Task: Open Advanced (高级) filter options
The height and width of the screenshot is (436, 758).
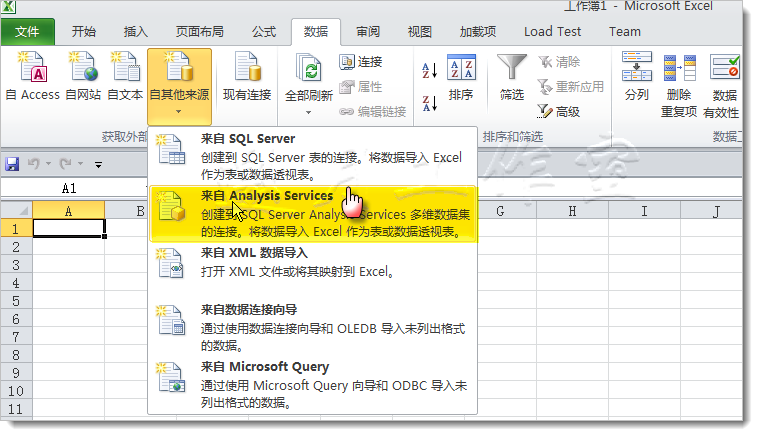Action: click(559, 112)
